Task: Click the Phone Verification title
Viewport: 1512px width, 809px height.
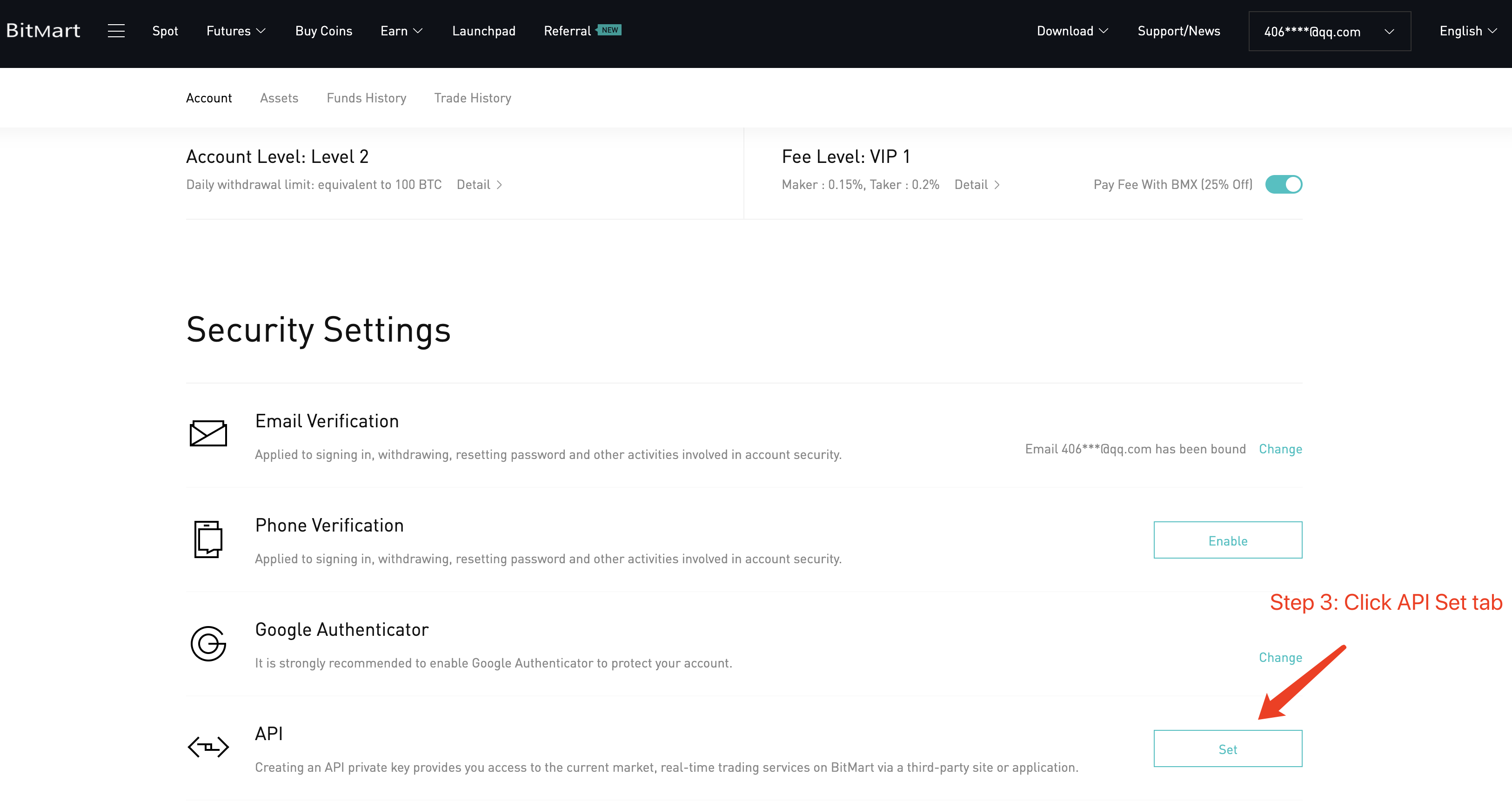Action: click(x=329, y=525)
